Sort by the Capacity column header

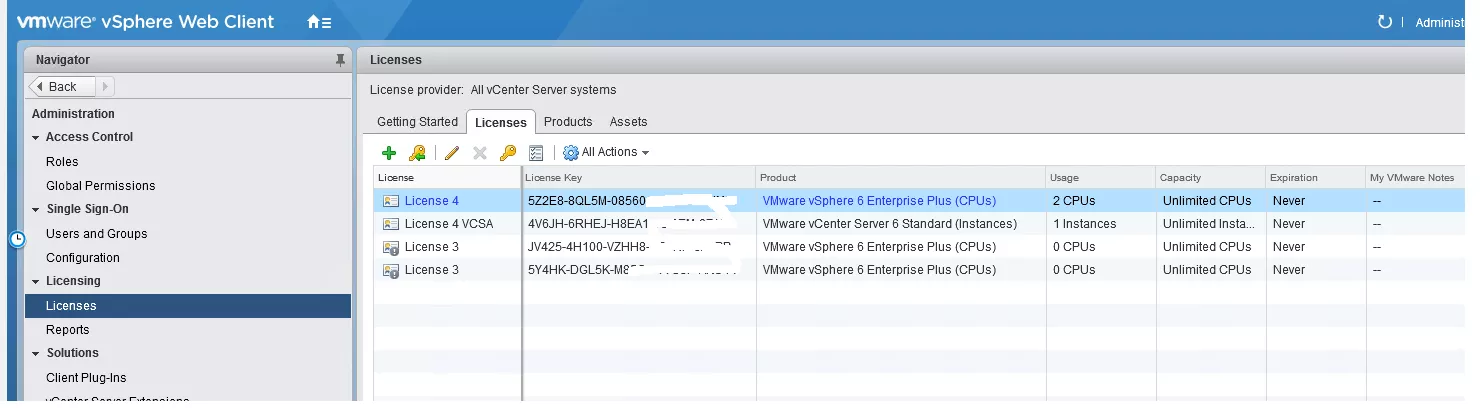coord(1210,178)
